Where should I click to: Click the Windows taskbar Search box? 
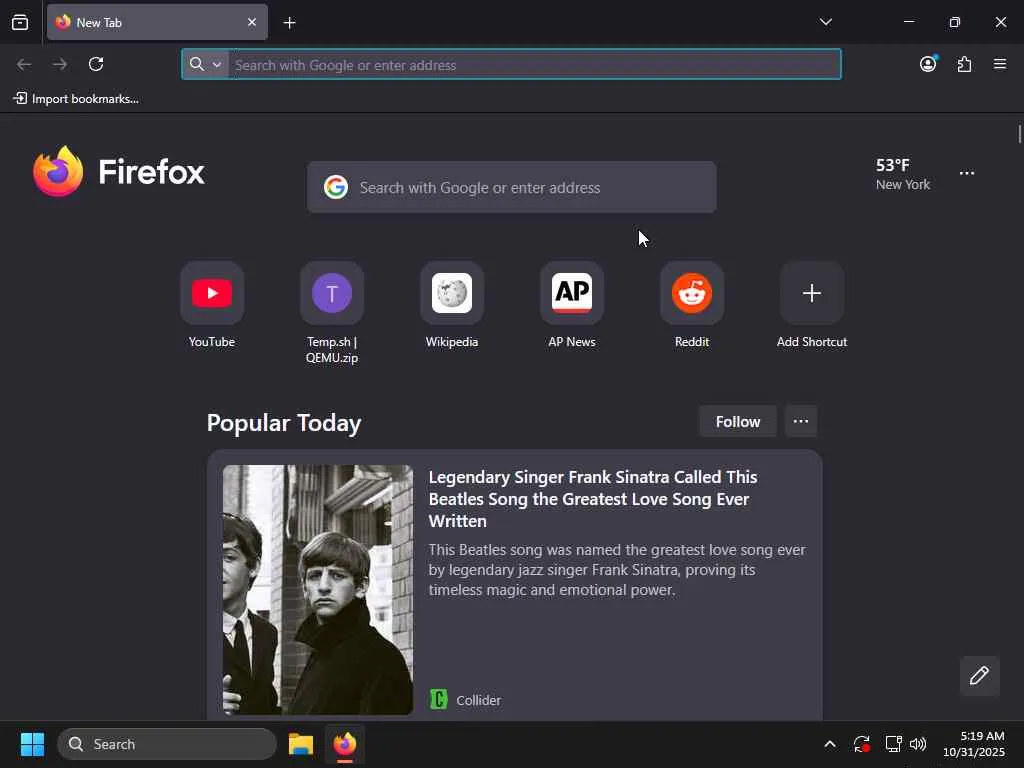point(167,744)
